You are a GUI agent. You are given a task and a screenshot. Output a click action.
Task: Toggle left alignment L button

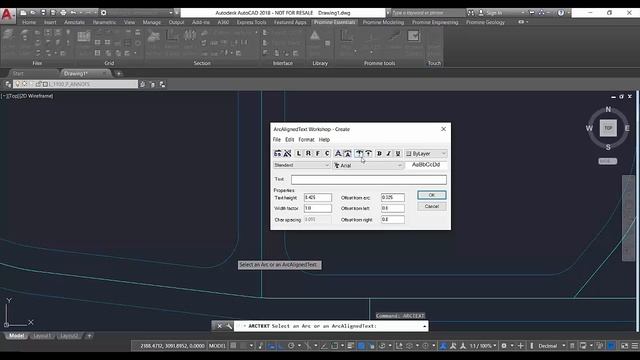pos(299,153)
